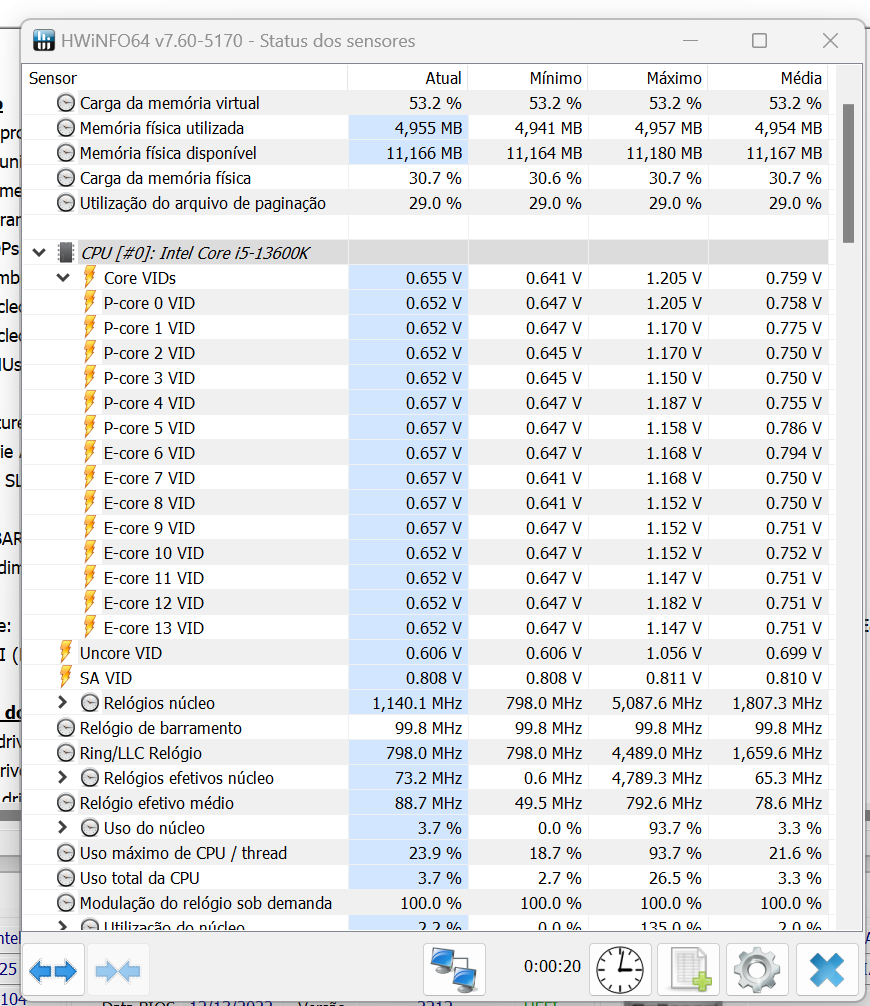
Task: Select the P-core 5 VID row
Action: 425,428
